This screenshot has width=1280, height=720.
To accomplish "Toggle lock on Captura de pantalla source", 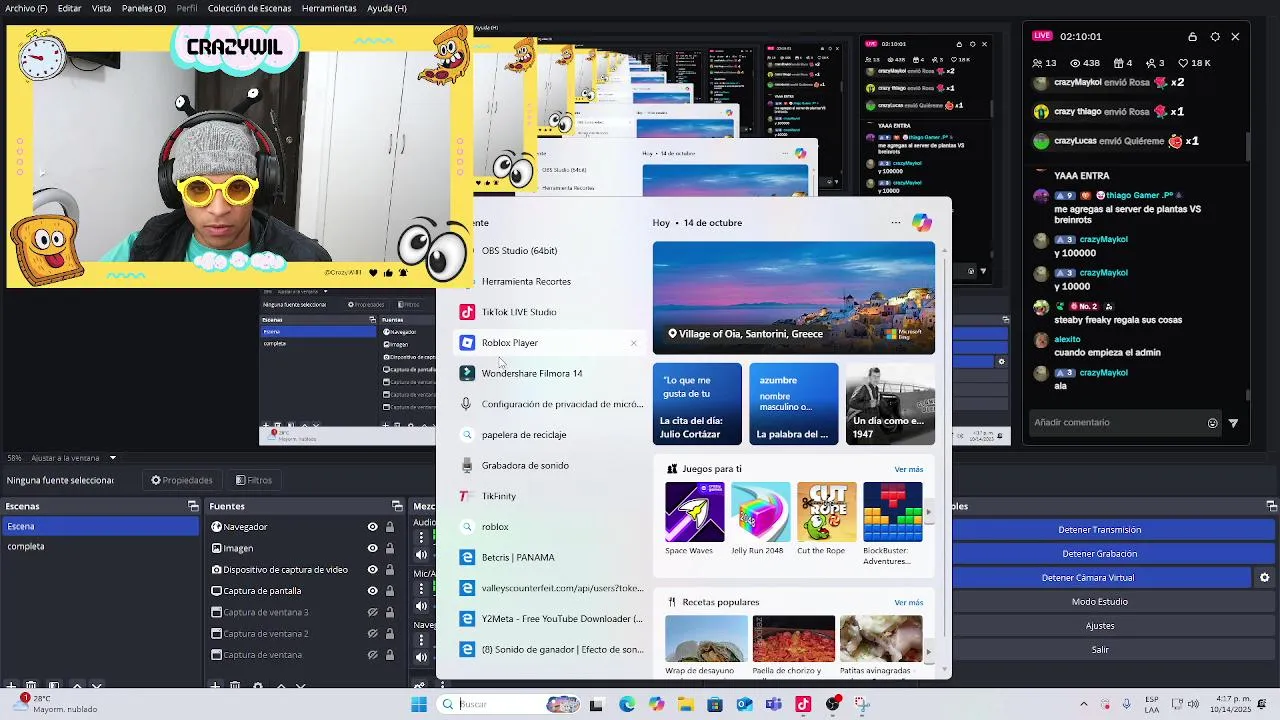I will pos(390,591).
